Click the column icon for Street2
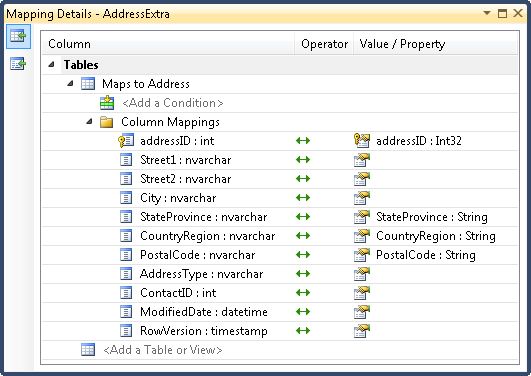The height and width of the screenshot is (376, 531). (x=126, y=179)
